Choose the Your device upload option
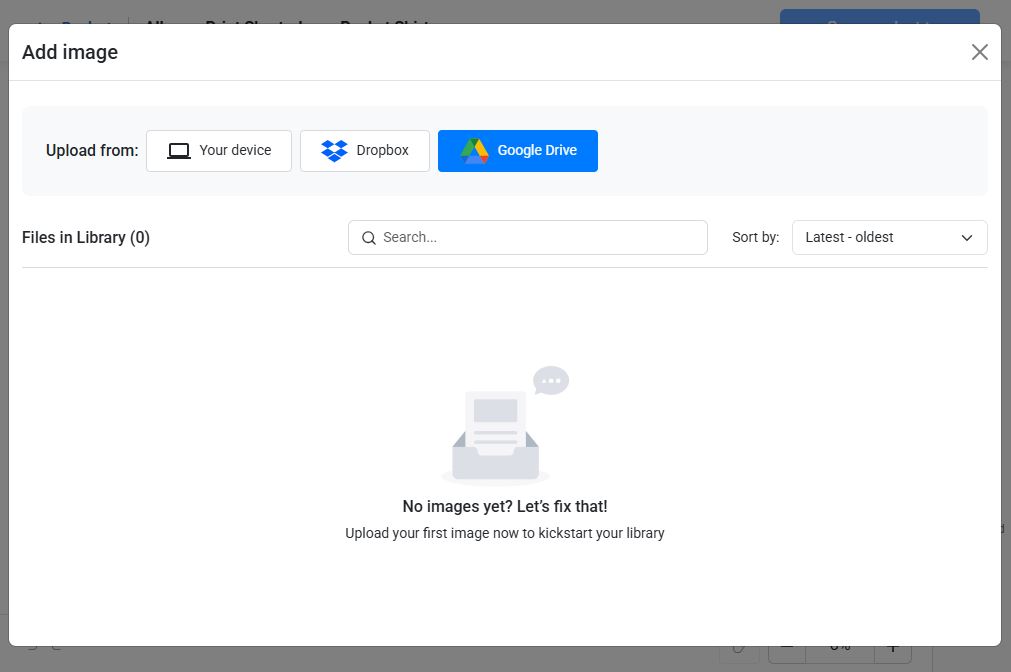The width and height of the screenshot is (1011, 672). point(219,151)
